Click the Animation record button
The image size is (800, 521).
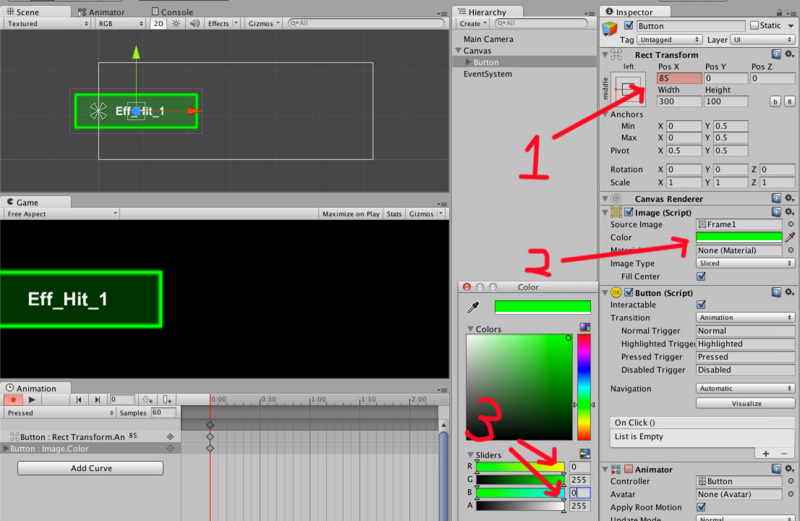13,400
